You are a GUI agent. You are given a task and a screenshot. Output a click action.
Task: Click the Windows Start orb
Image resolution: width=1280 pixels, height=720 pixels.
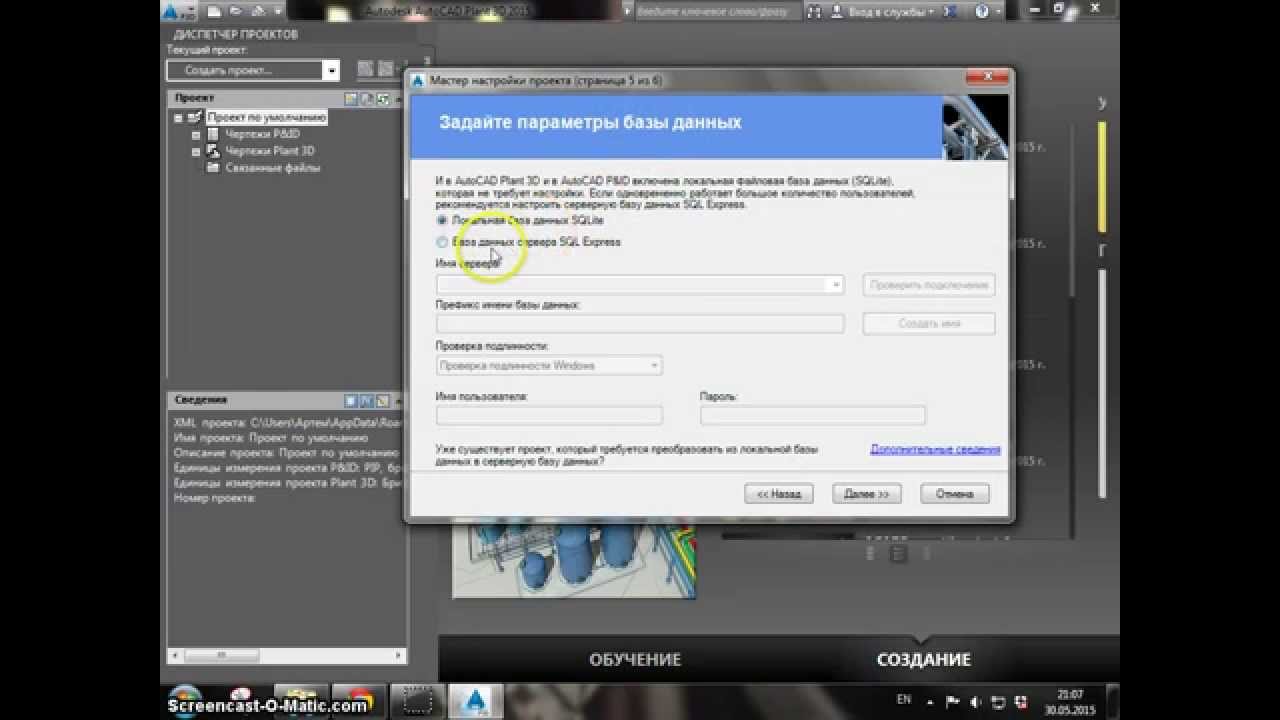(x=186, y=701)
